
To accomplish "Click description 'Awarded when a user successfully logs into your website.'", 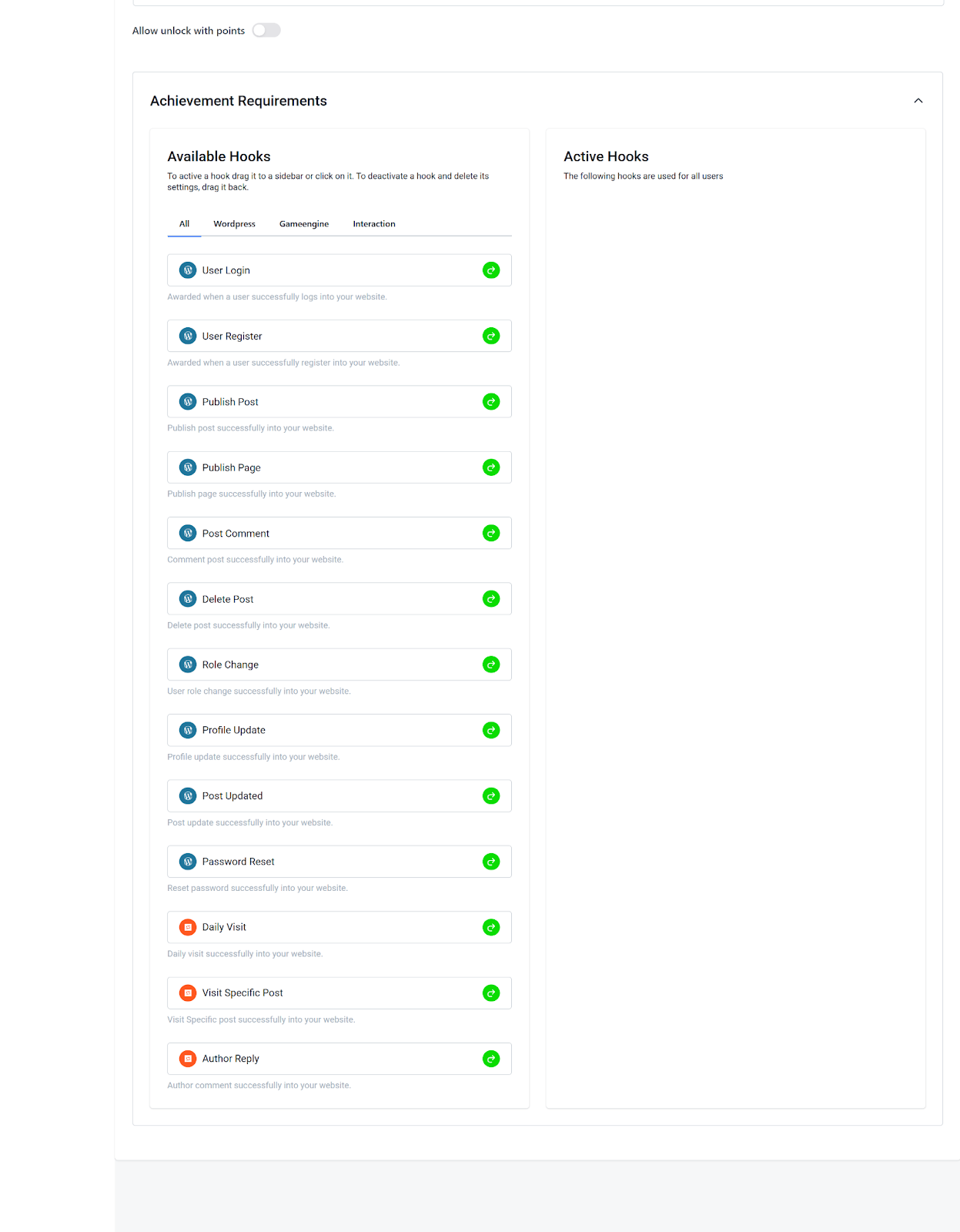I will pos(277,297).
